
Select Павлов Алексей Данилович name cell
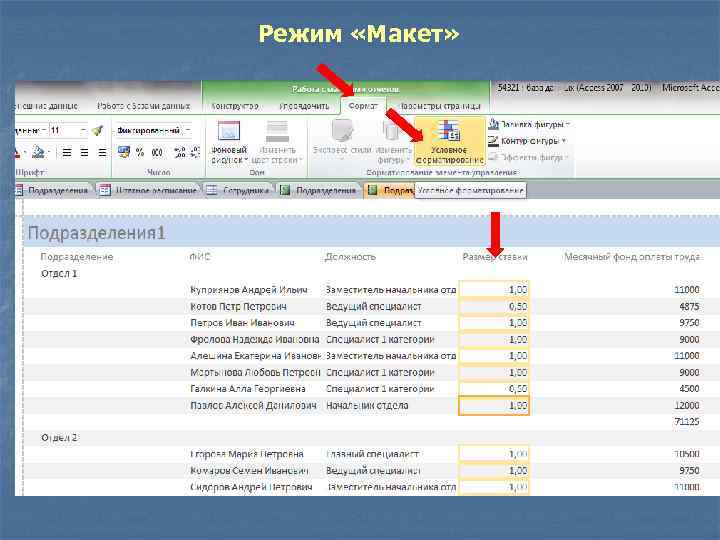tap(253, 405)
